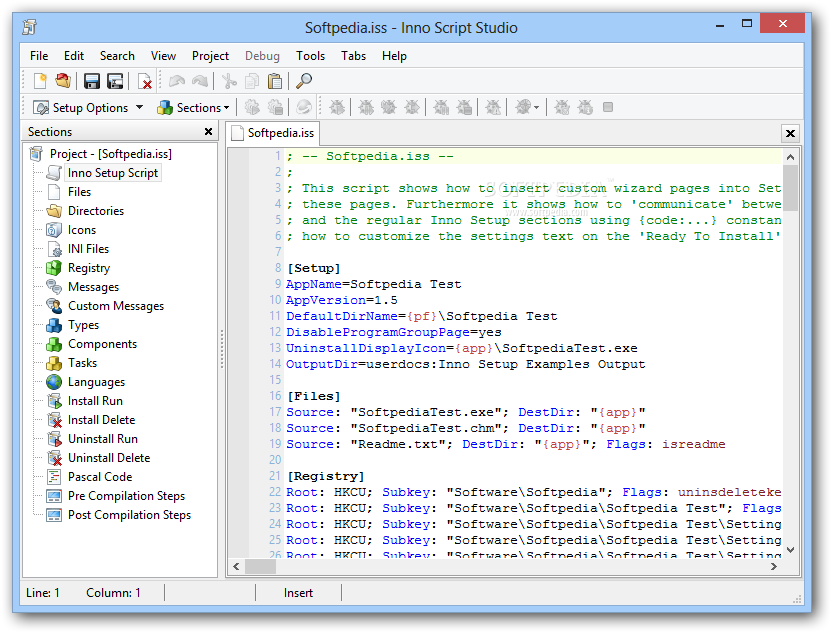Run the setup with the globe icon
Screen dimensions: 832x633
point(304,108)
